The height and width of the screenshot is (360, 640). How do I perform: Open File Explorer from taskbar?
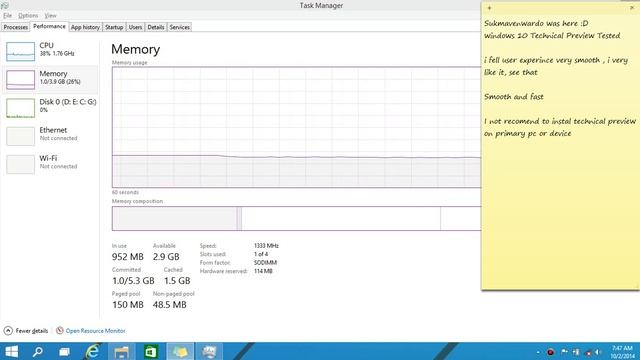(122, 351)
